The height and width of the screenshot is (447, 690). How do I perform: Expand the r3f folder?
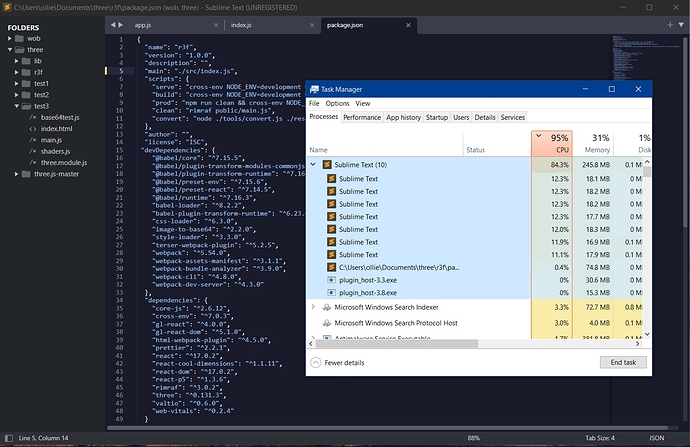click(16, 72)
